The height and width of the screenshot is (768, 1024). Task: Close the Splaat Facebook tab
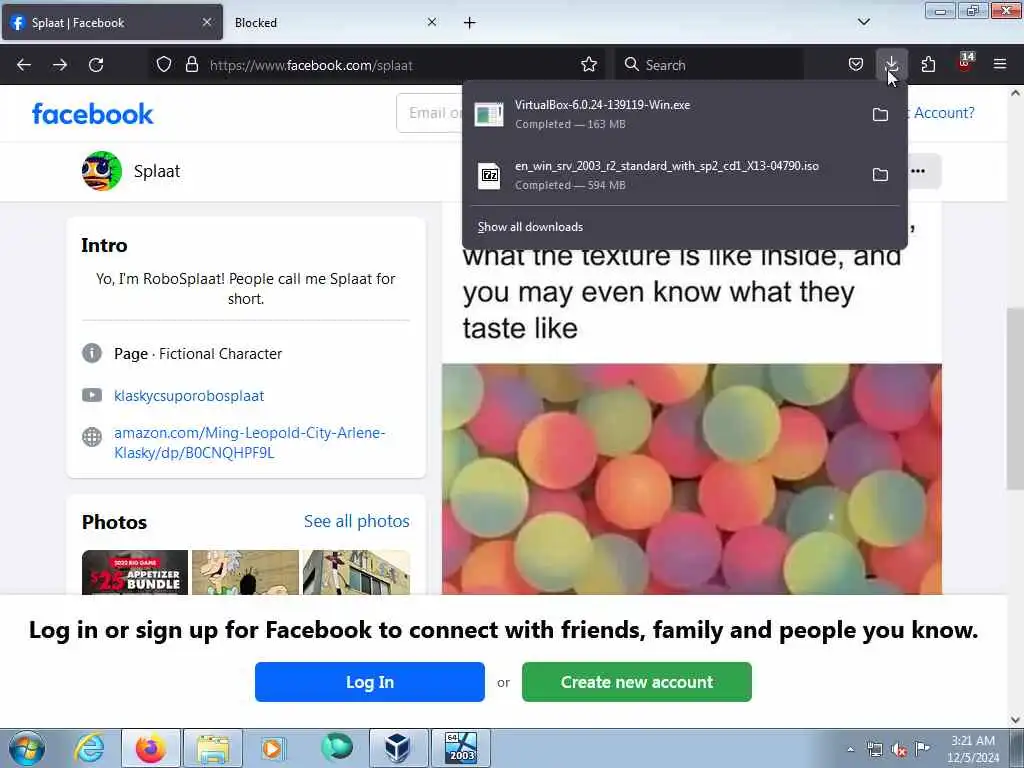click(206, 22)
